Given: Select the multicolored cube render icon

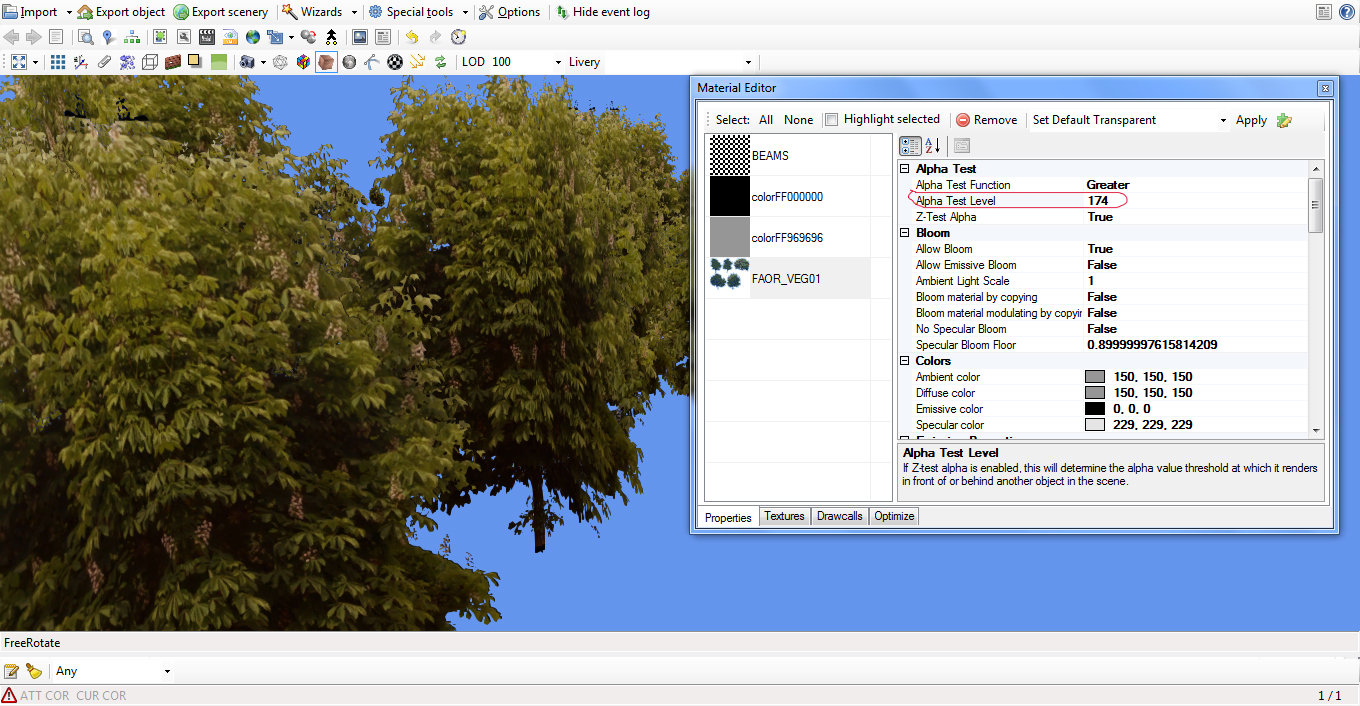Looking at the screenshot, I should 303,62.
